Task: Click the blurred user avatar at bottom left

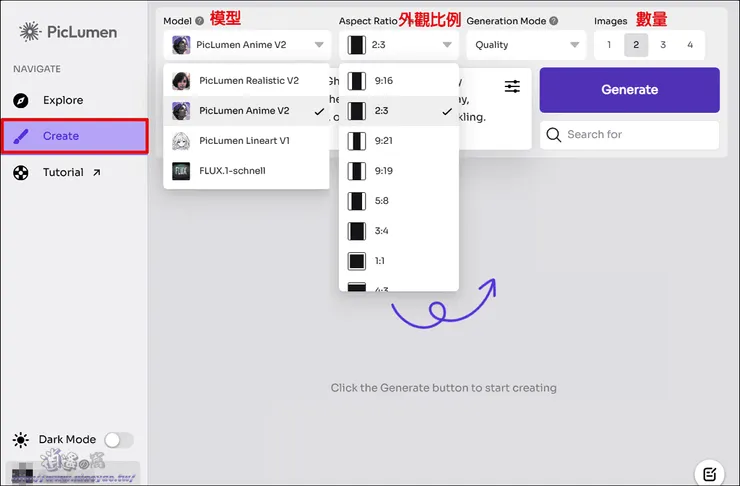Action: (22, 473)
